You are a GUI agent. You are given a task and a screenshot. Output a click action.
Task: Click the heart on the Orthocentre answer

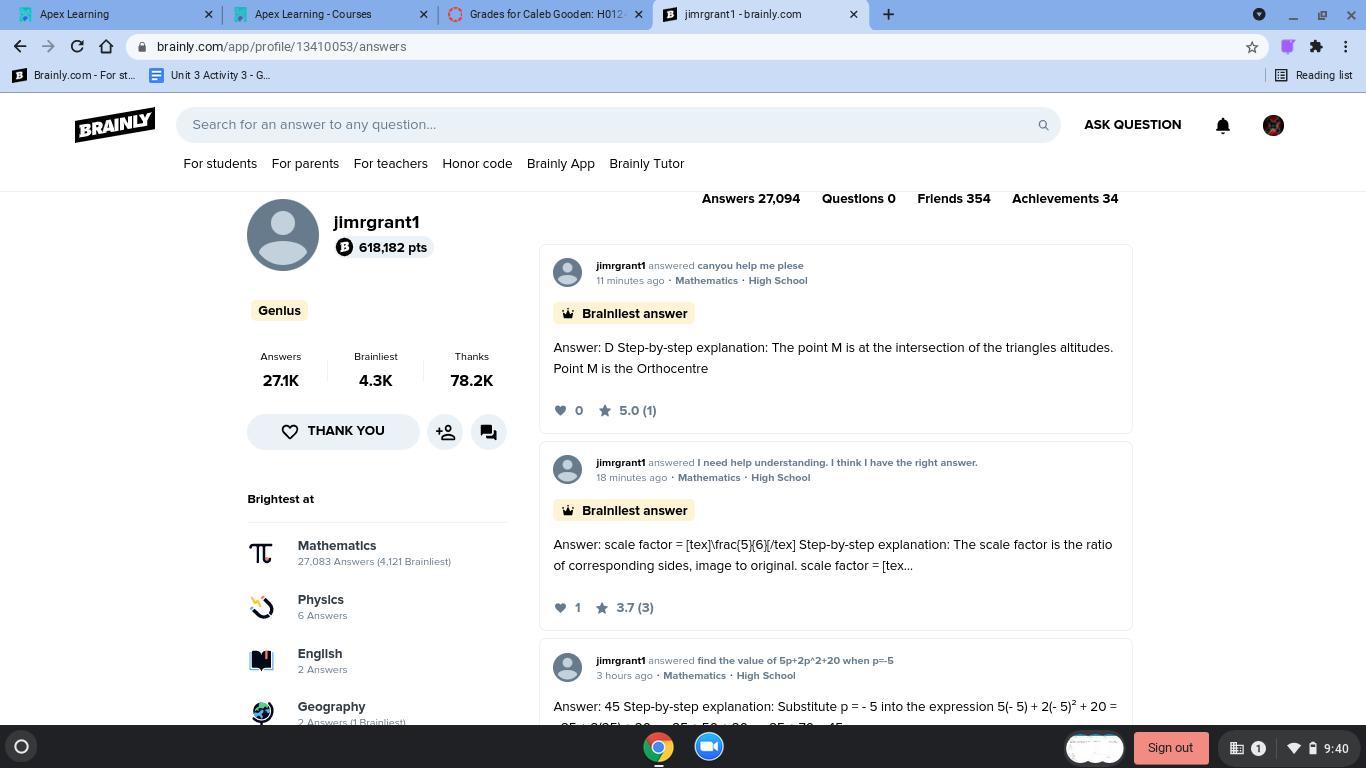coord(560,410)
